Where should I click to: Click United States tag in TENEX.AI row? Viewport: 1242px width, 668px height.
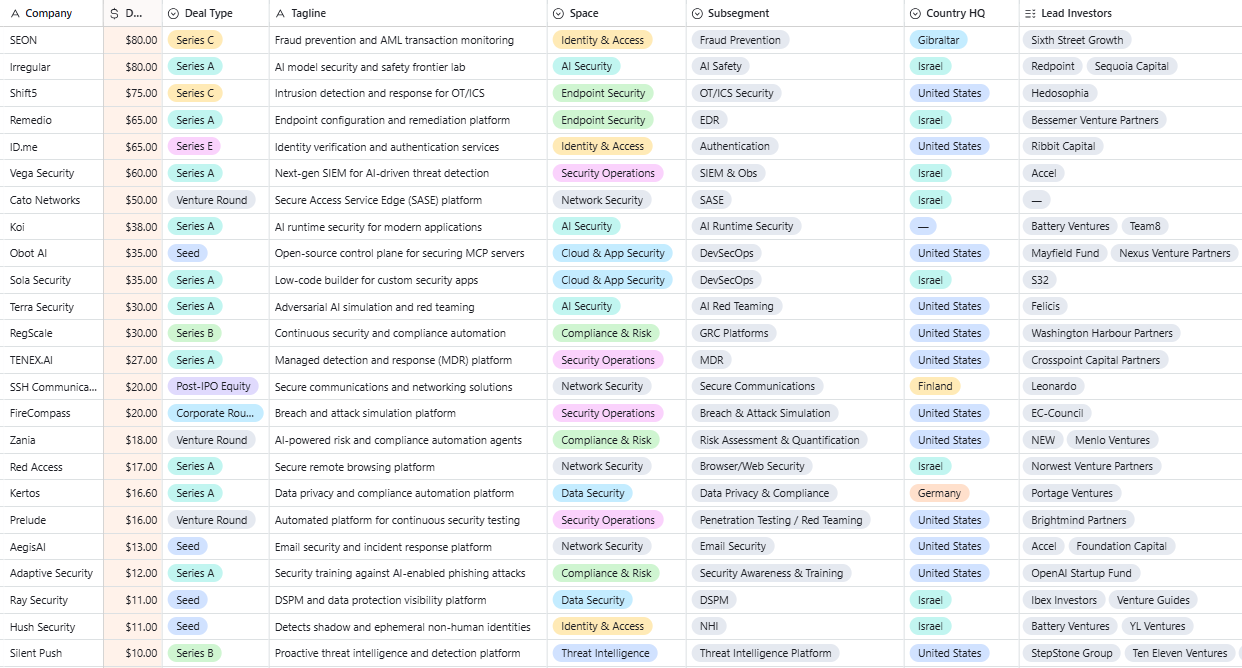pyautogui.click(x=949, y=360)
